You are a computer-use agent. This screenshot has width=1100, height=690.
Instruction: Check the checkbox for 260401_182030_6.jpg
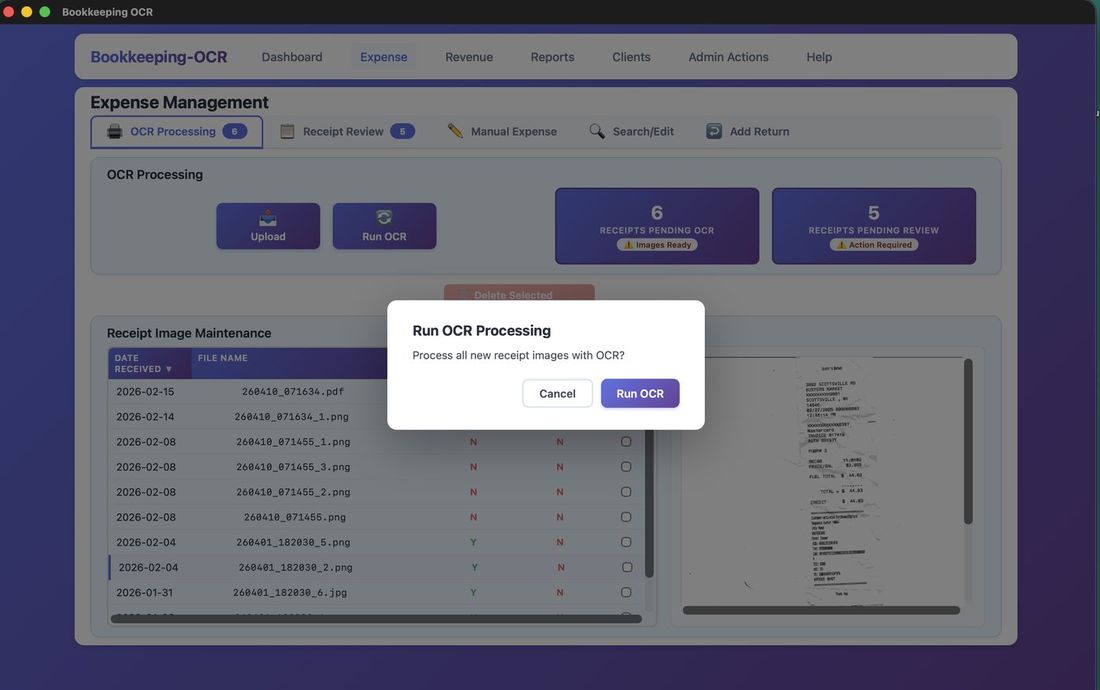pos(626,591)
